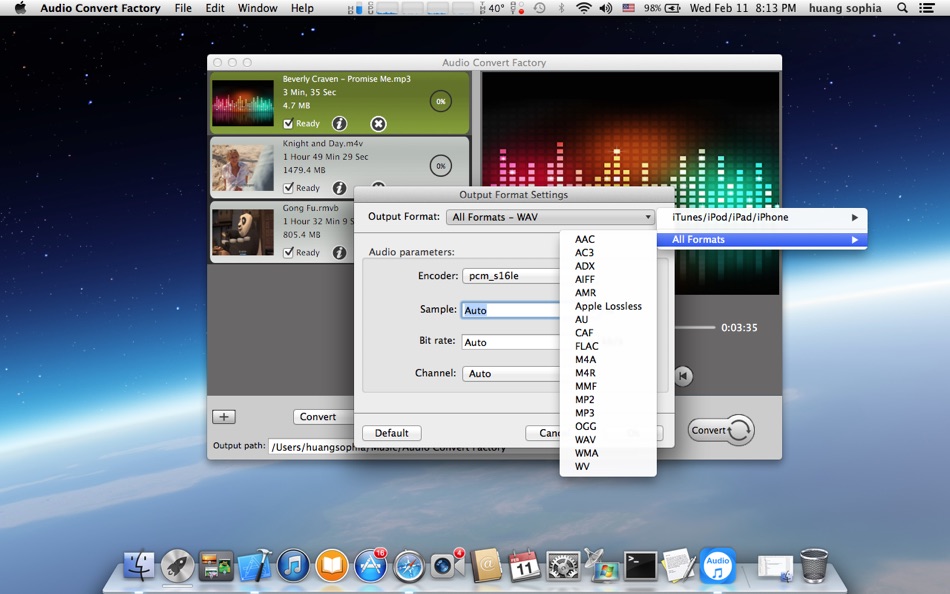
Task: Open the Output Format dropdown
Action: click(x=550, y=217)
